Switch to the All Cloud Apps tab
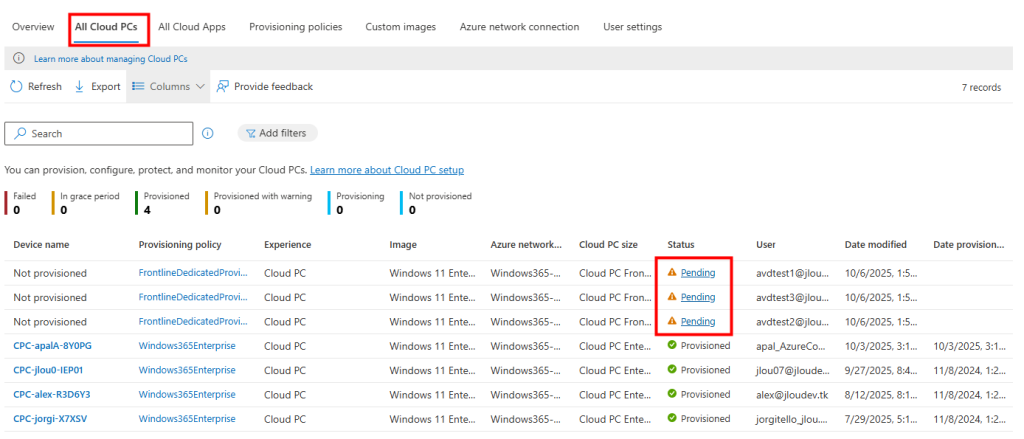 (x=192, y=27)
